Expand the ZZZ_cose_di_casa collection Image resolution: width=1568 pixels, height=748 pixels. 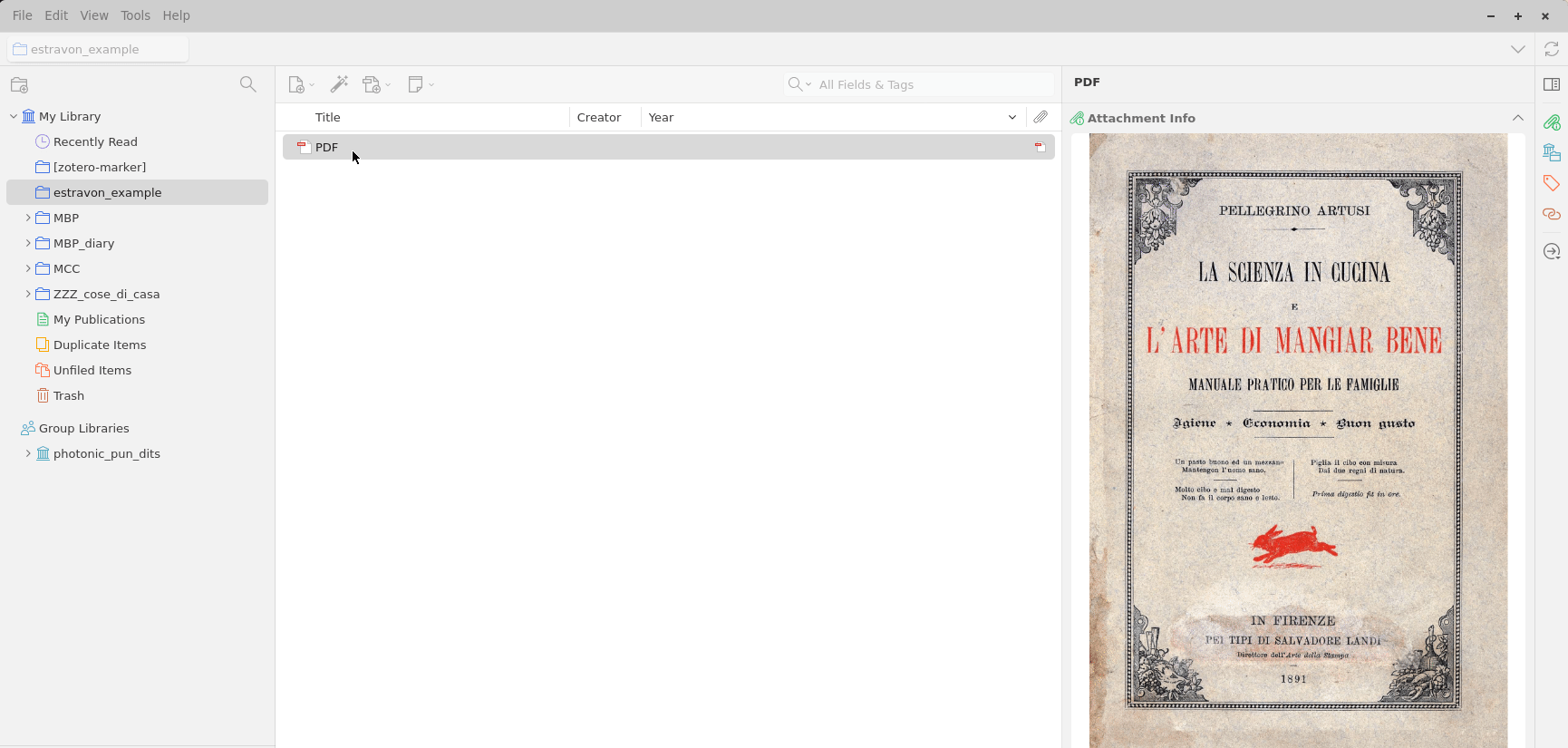pos(28,294)
